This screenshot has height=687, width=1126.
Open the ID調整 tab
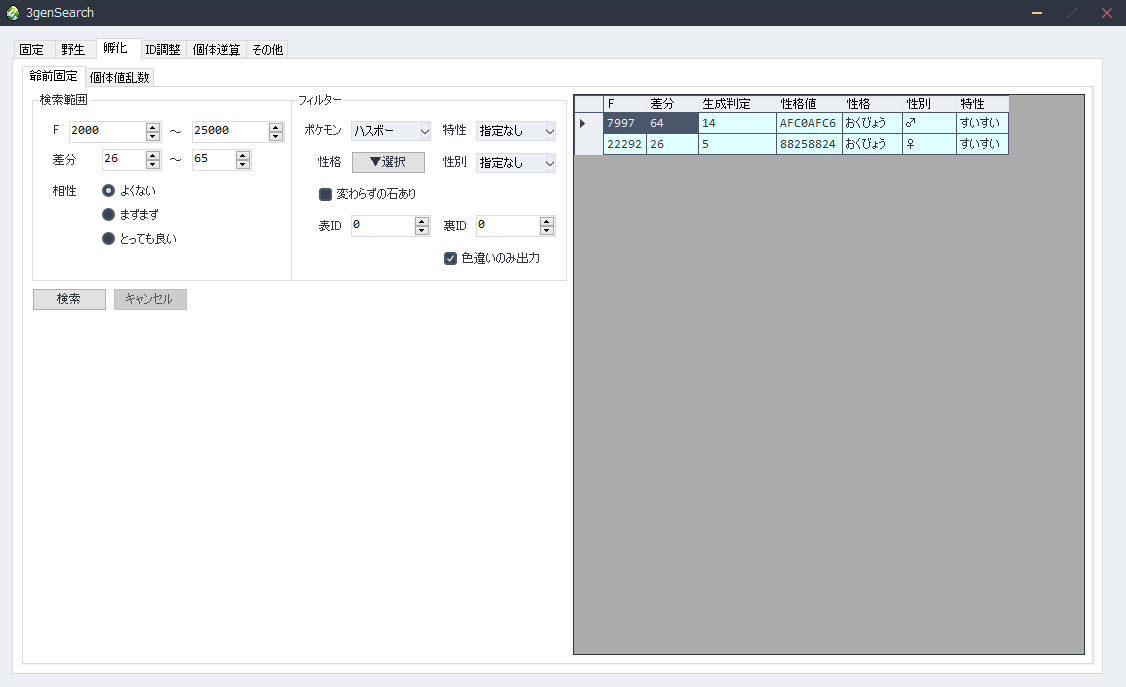(x=162, y=49)
